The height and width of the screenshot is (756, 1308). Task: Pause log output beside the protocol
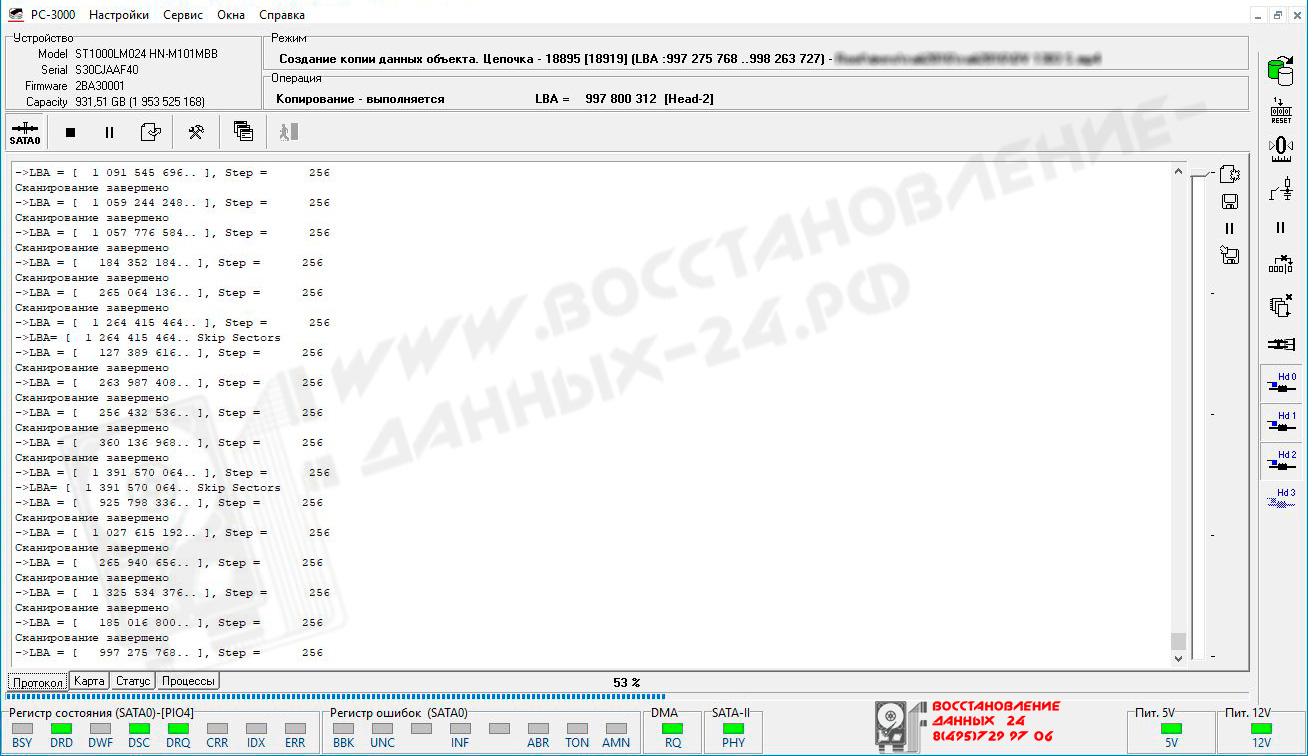coord(1230,228)
